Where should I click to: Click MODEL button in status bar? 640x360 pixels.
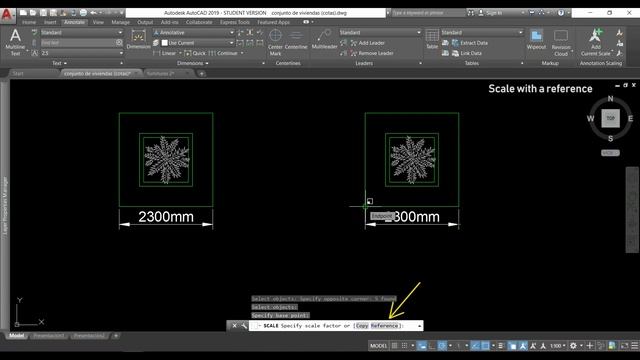pos(378,345)
